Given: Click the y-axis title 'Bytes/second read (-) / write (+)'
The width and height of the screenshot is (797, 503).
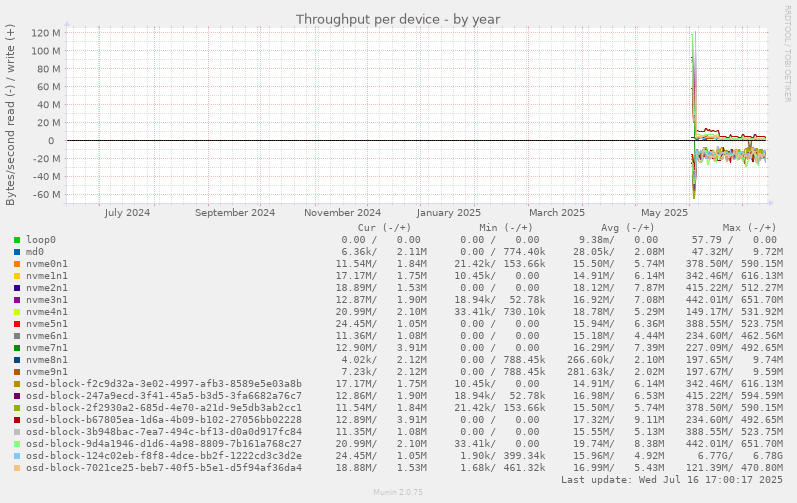Looking at the screenshot, I should click(x=10, y=115).
